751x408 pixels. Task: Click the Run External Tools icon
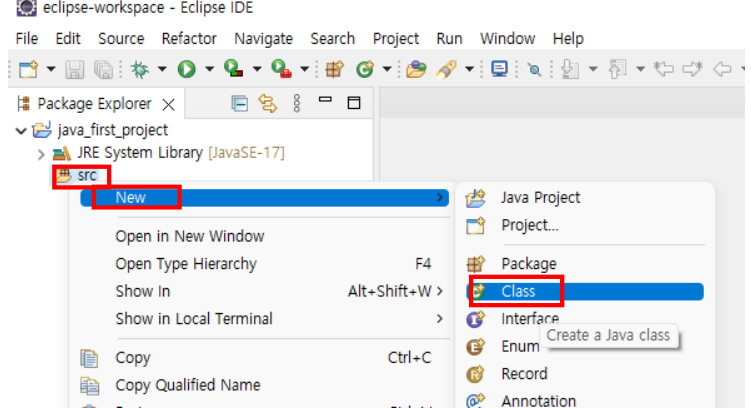282,68
